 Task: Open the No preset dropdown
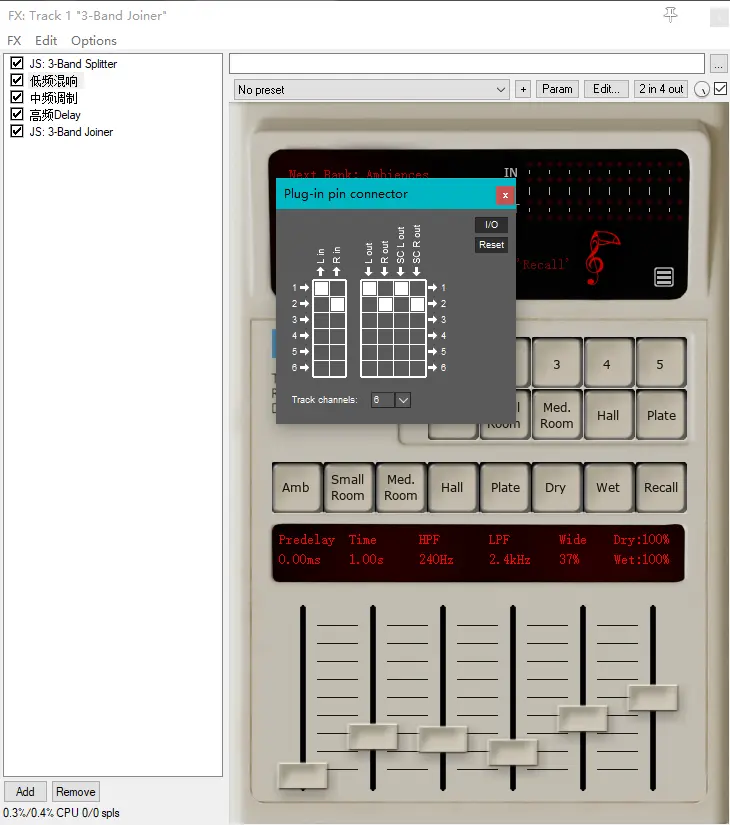pos(372,89)
